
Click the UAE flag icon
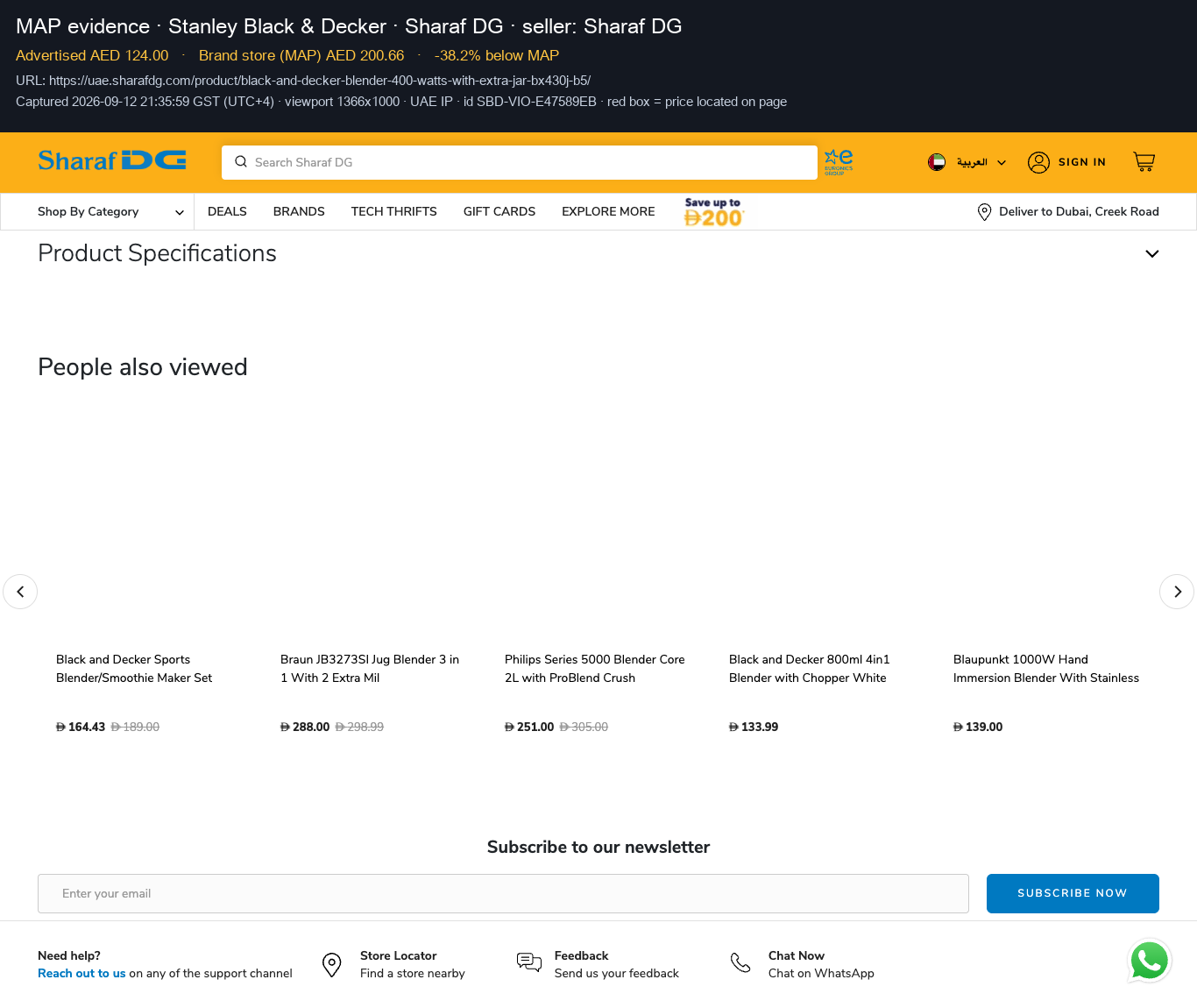point(937,162)
